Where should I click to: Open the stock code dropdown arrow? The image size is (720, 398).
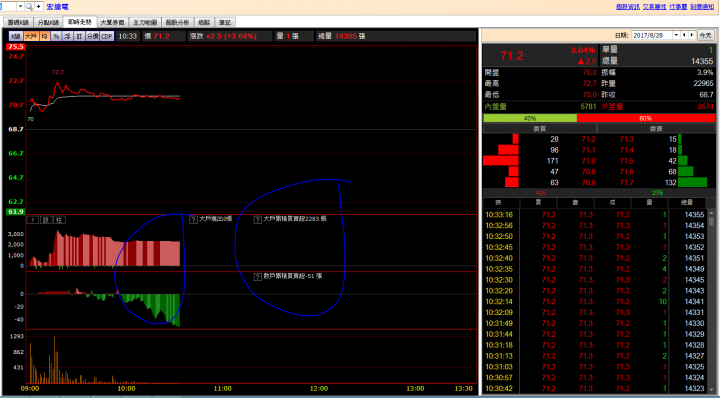(21, 6)
